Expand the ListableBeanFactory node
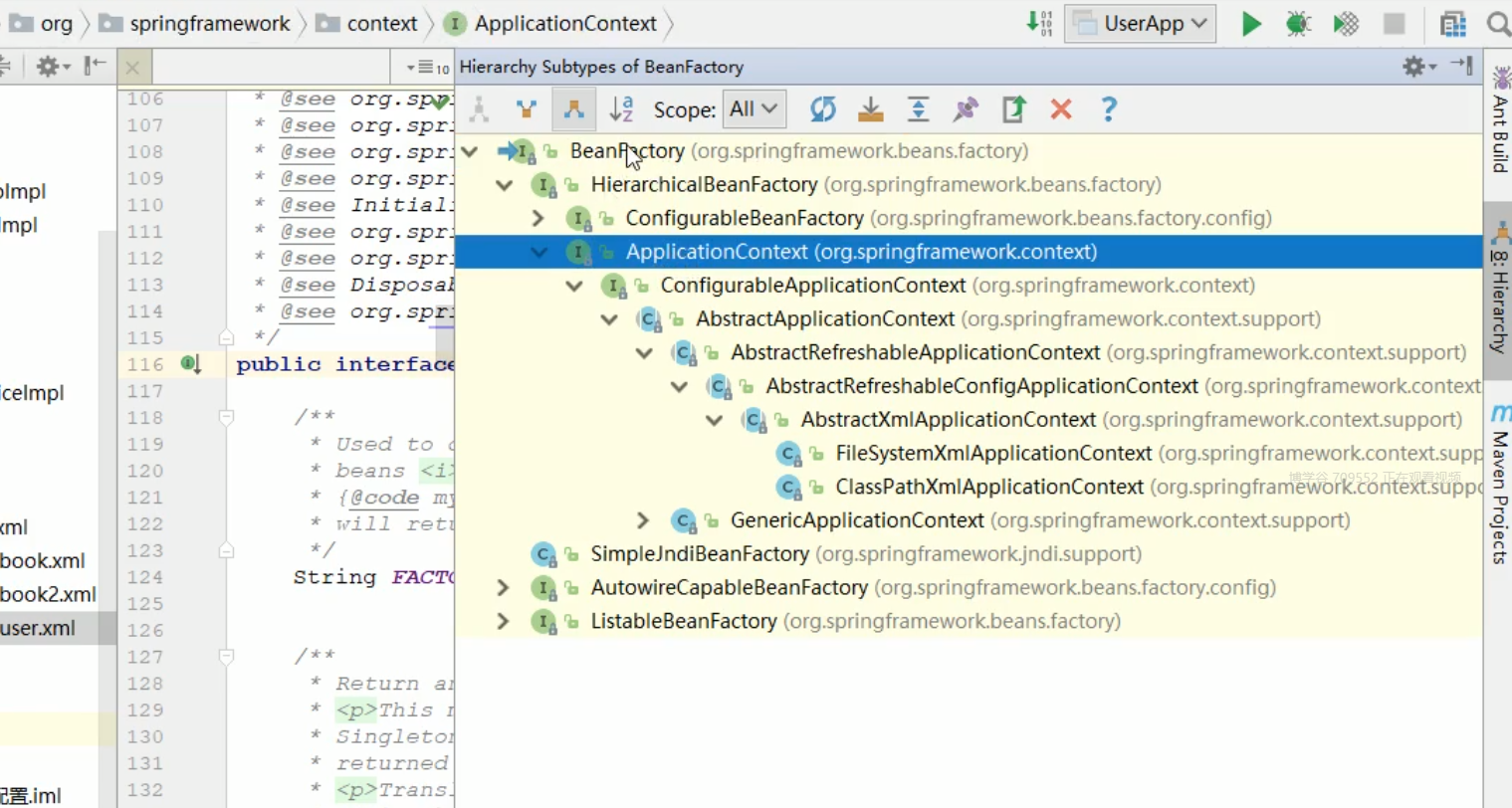The width and height of the screenshot is (1512, 808). coord(503,621)
